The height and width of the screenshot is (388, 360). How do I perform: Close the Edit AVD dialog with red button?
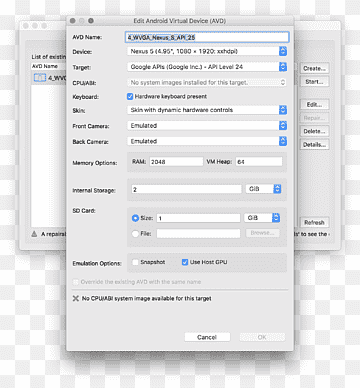[73, 21]
